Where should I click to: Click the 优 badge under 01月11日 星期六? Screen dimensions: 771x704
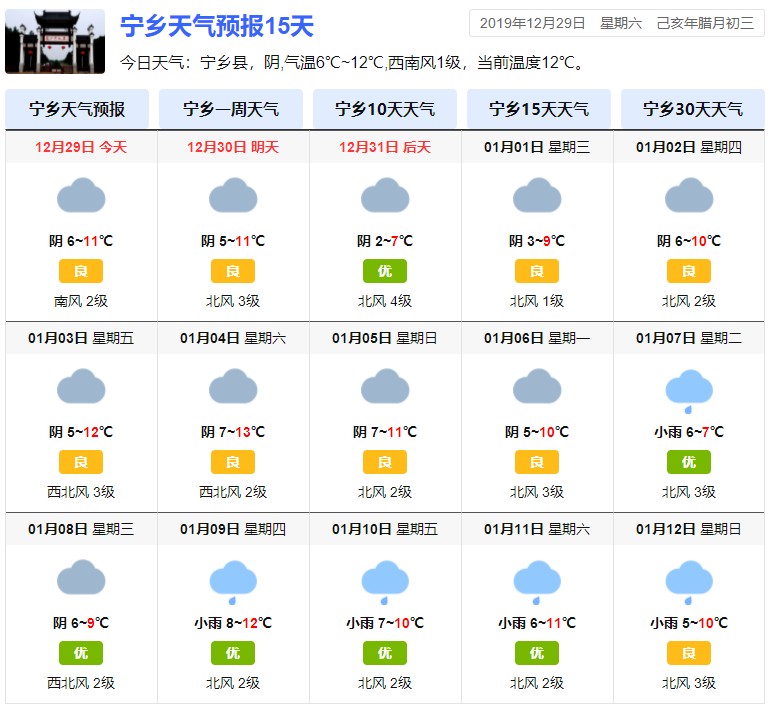537,653
